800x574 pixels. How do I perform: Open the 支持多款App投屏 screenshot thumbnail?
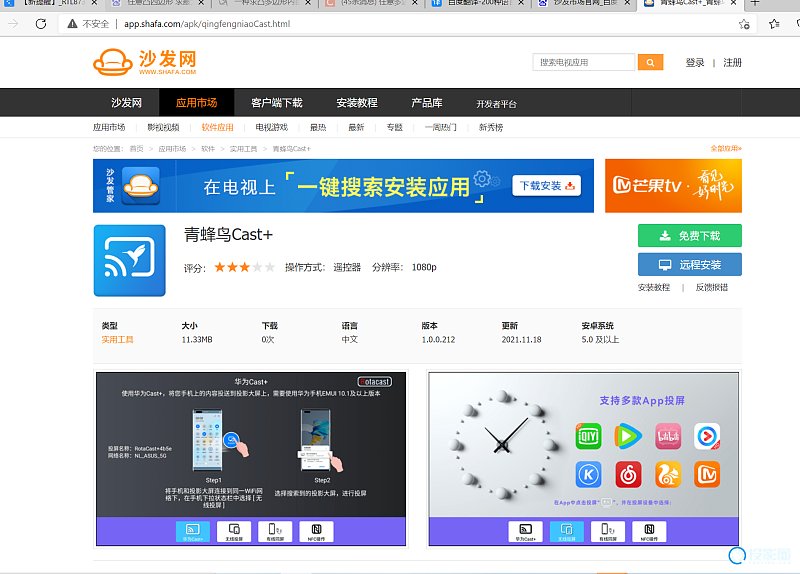(x=584, y=459)
